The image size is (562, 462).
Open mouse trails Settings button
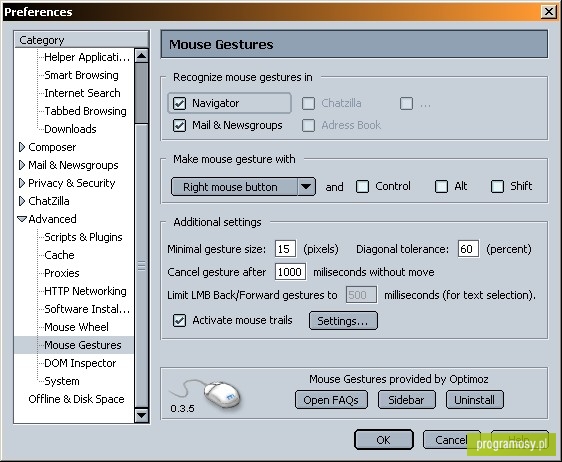343,321
